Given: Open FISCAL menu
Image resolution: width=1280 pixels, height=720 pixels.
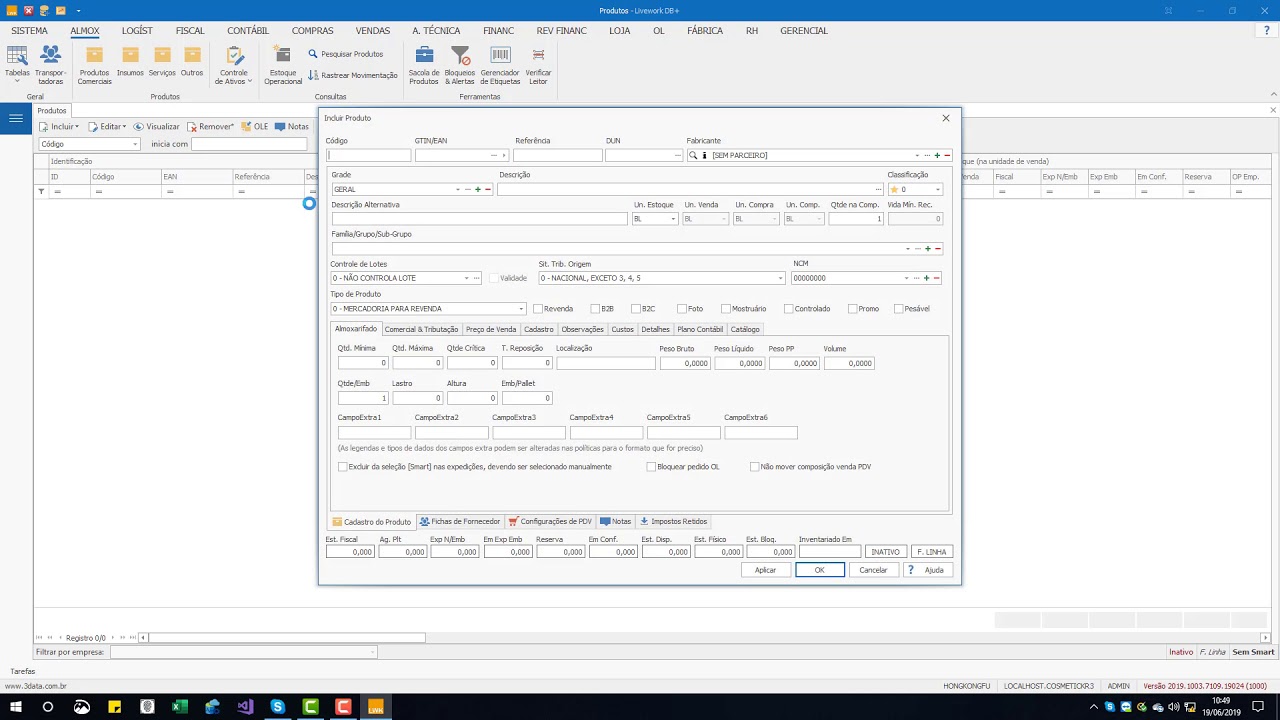Looking at the screenshot, I should (x=190, y=31).
